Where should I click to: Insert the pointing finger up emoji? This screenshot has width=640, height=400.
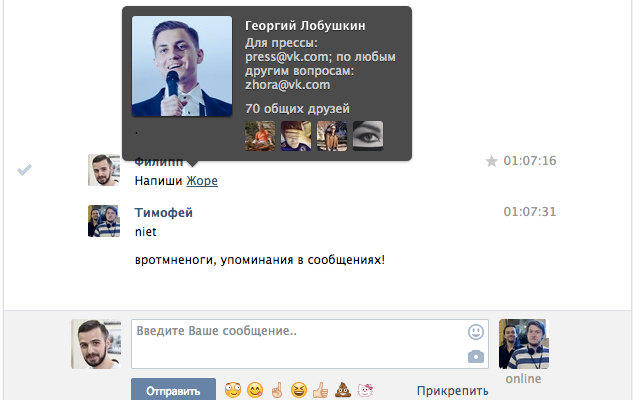(x=277, y=390)
